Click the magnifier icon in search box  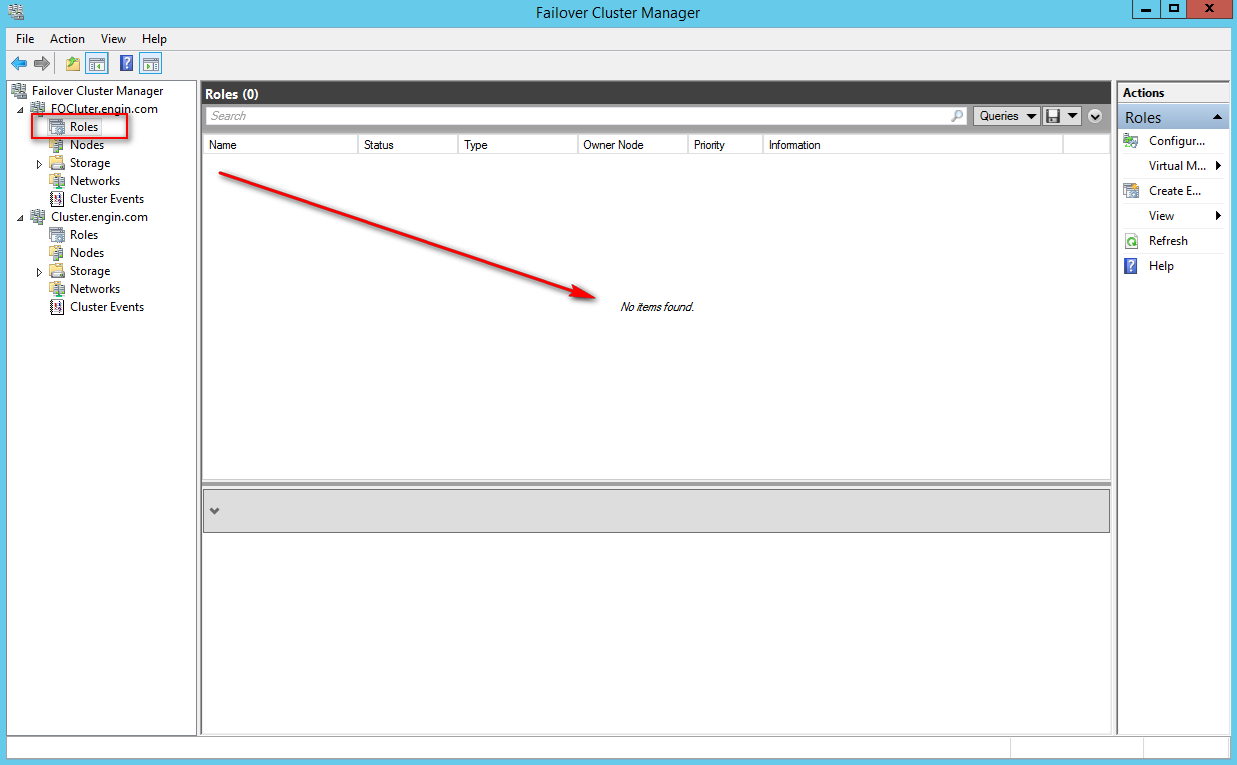[957, 116]
